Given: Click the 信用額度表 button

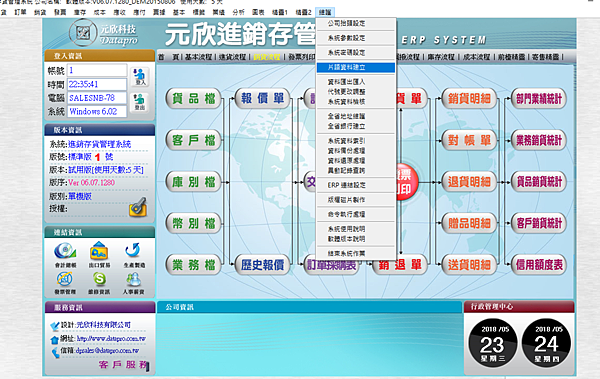Looking at the screenshot, I should pyautogui.click(x=539, y=265).
